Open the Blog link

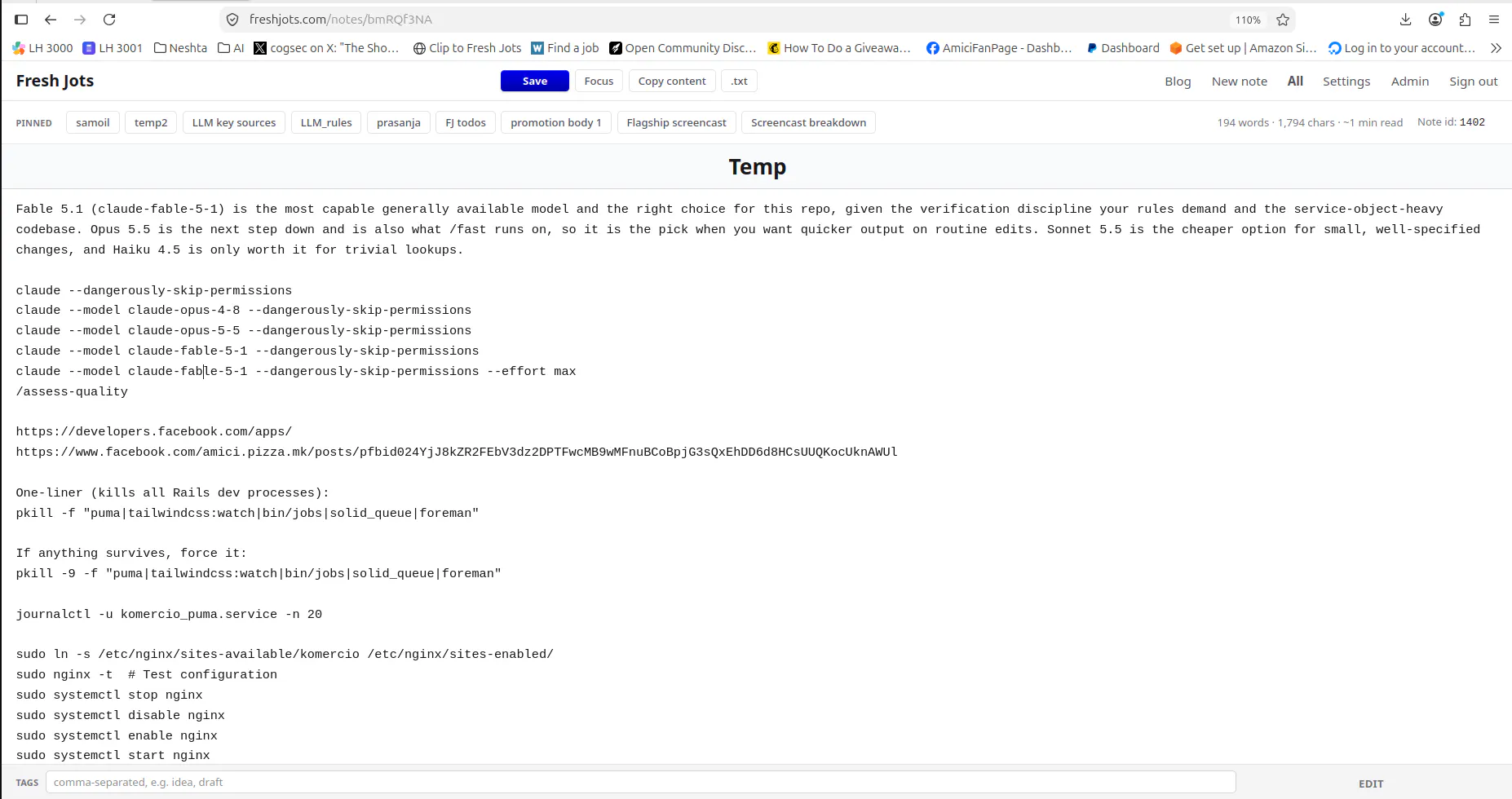(x=1178, y=82)
